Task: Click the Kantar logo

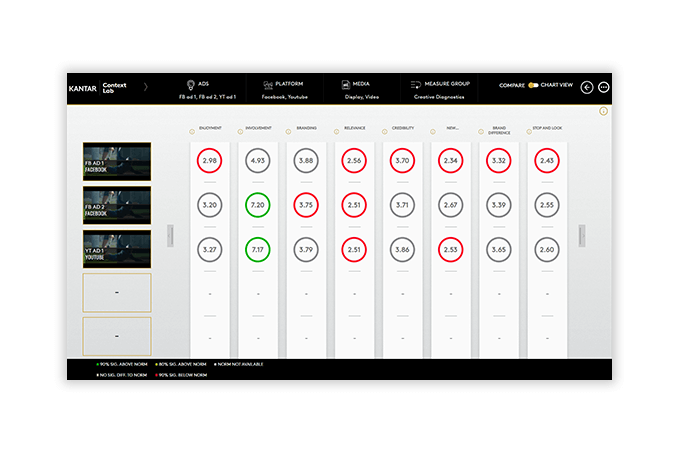Action: pyautogui.click(x=83, y=87)
